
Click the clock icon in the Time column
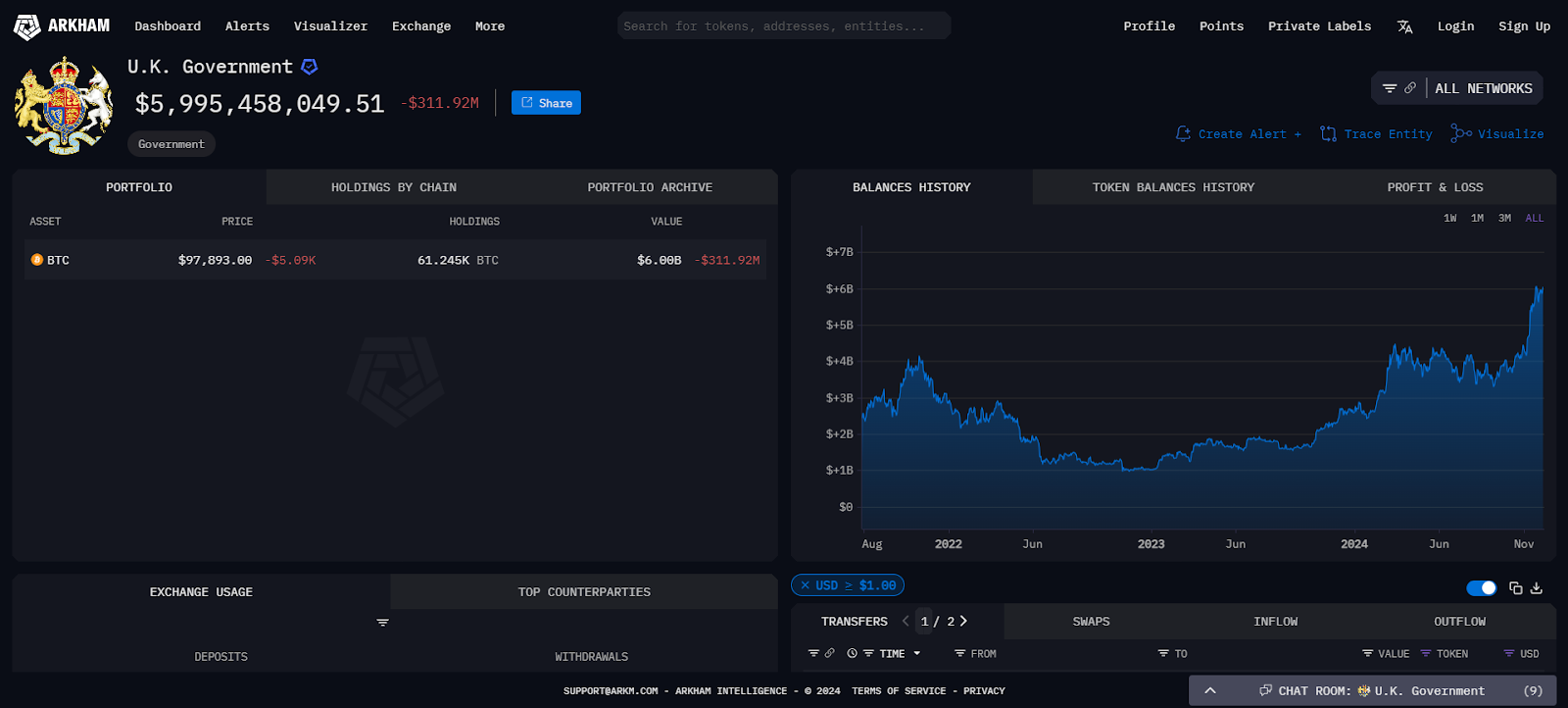coord(853,653)
